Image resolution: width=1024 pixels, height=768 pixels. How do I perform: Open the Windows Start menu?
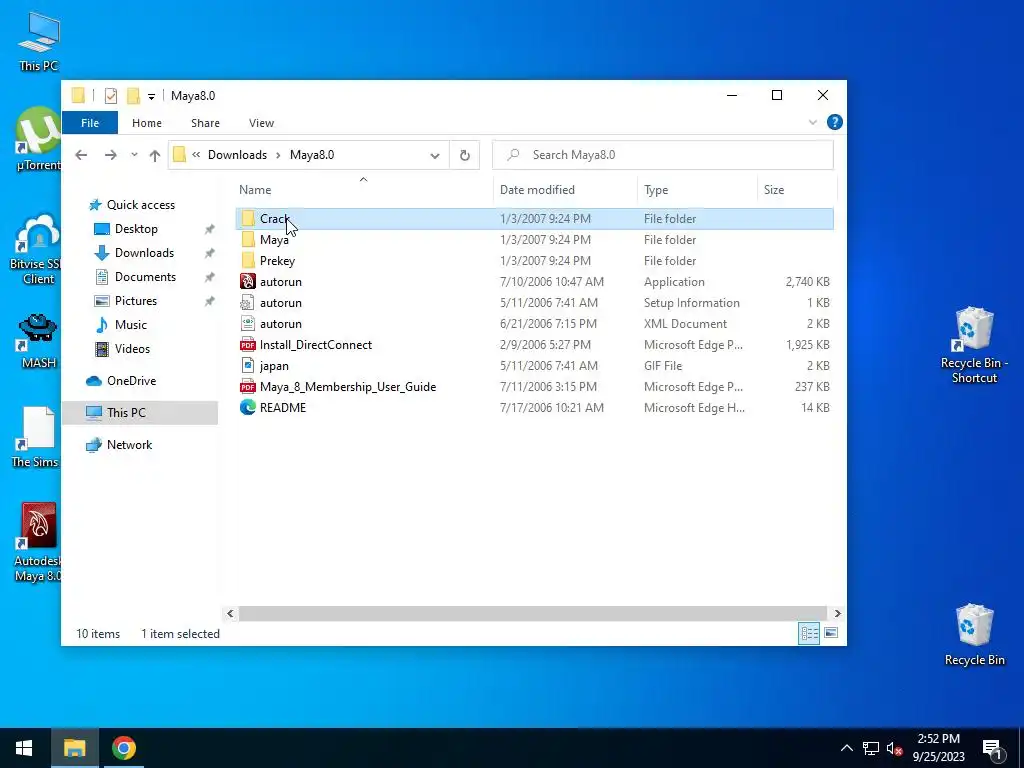[x=24, y=748]
